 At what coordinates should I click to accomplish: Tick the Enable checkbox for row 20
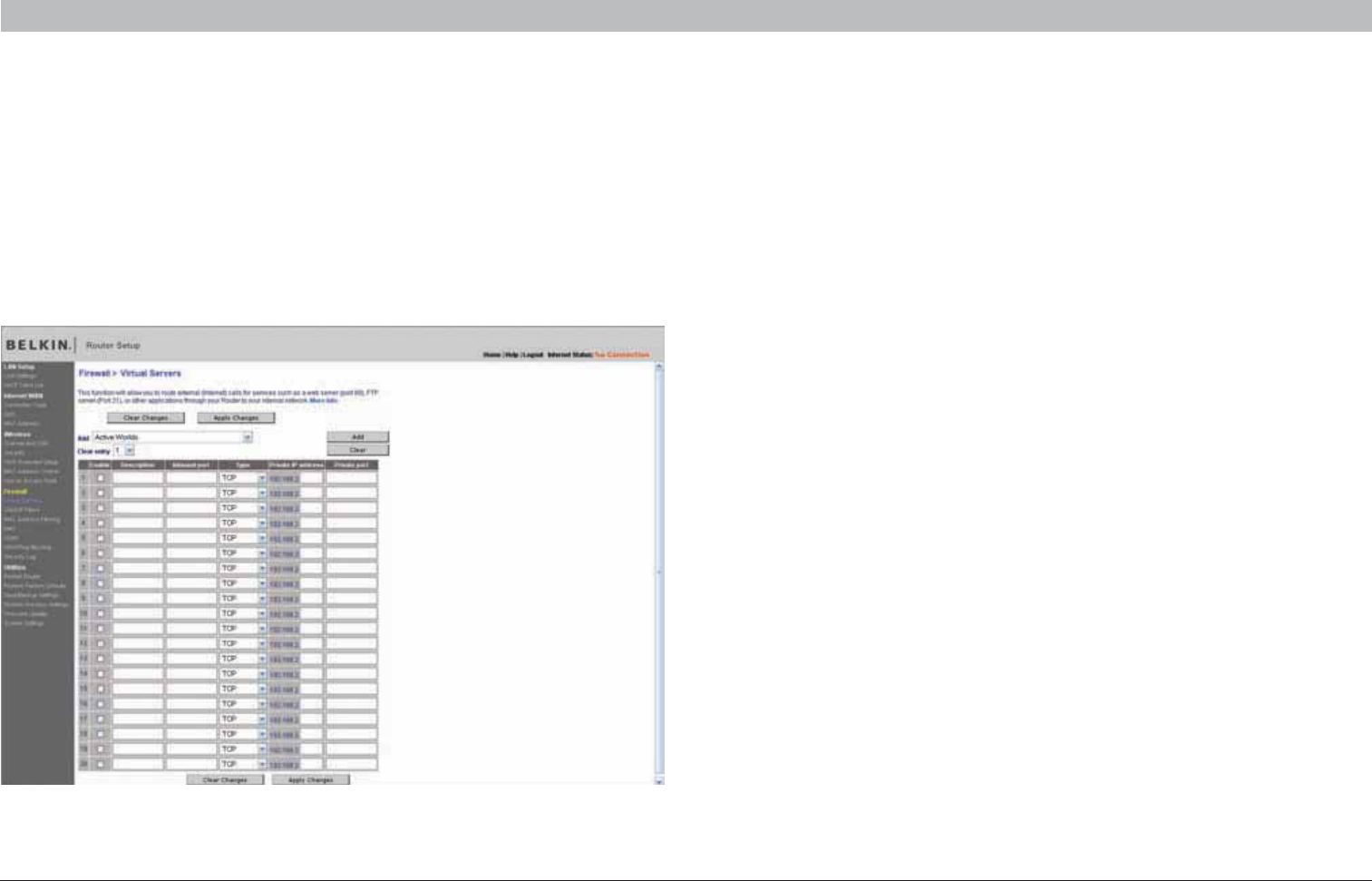(x=100, y=764)
